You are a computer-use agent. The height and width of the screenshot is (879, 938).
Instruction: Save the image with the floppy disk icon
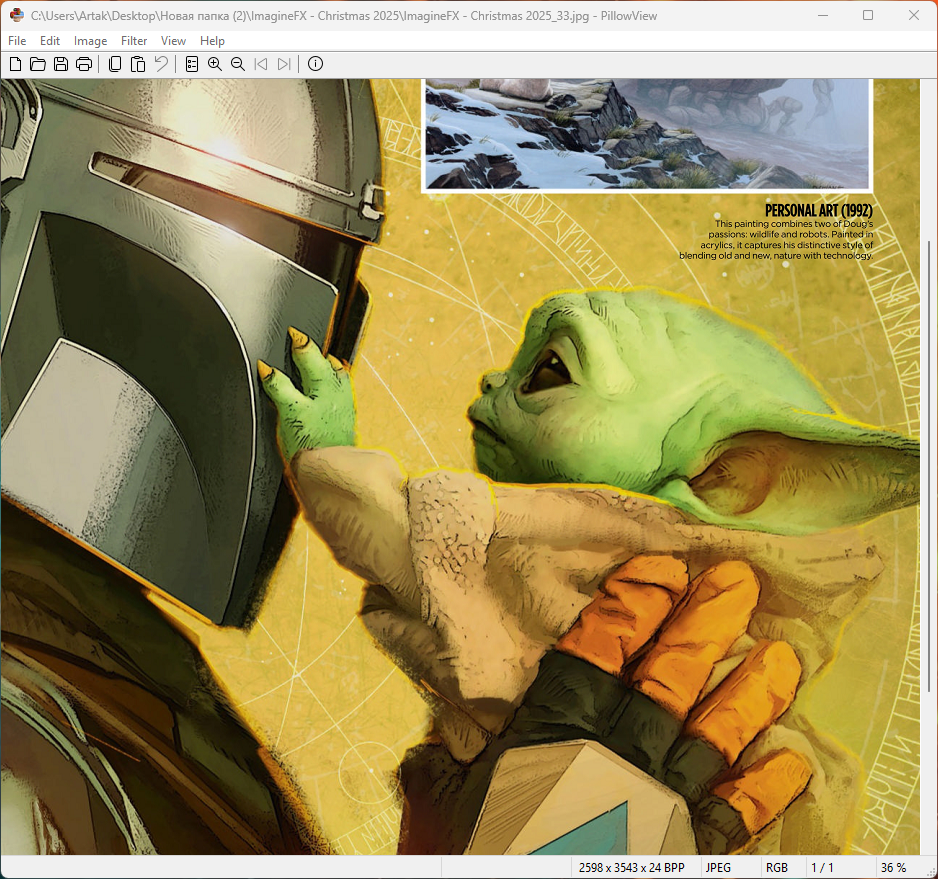[61, 64]
